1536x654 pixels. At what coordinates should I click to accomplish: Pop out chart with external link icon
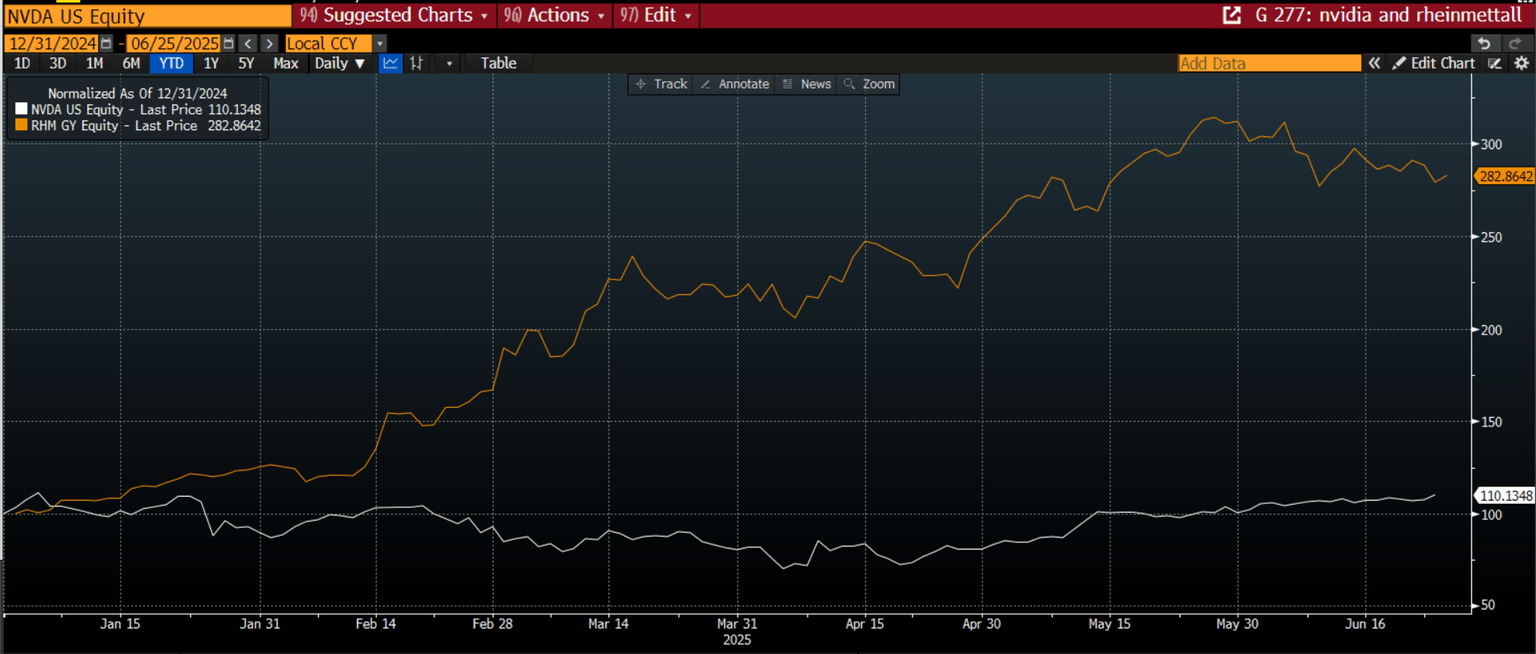1232,16
